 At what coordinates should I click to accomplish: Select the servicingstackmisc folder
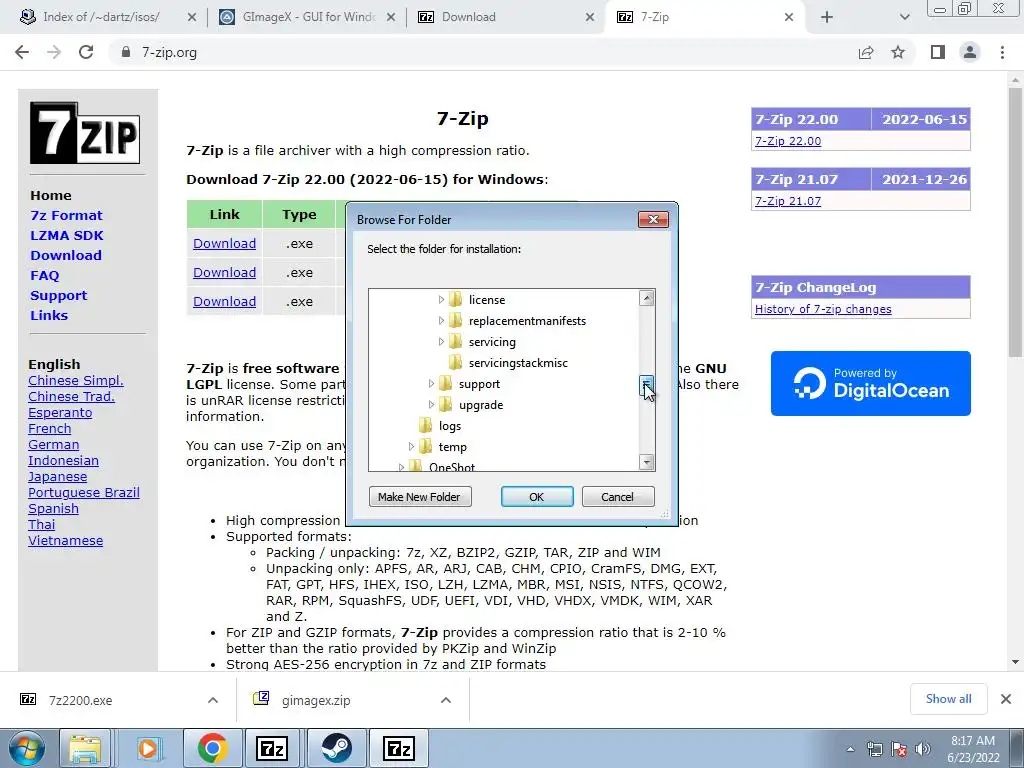point(518,363)
